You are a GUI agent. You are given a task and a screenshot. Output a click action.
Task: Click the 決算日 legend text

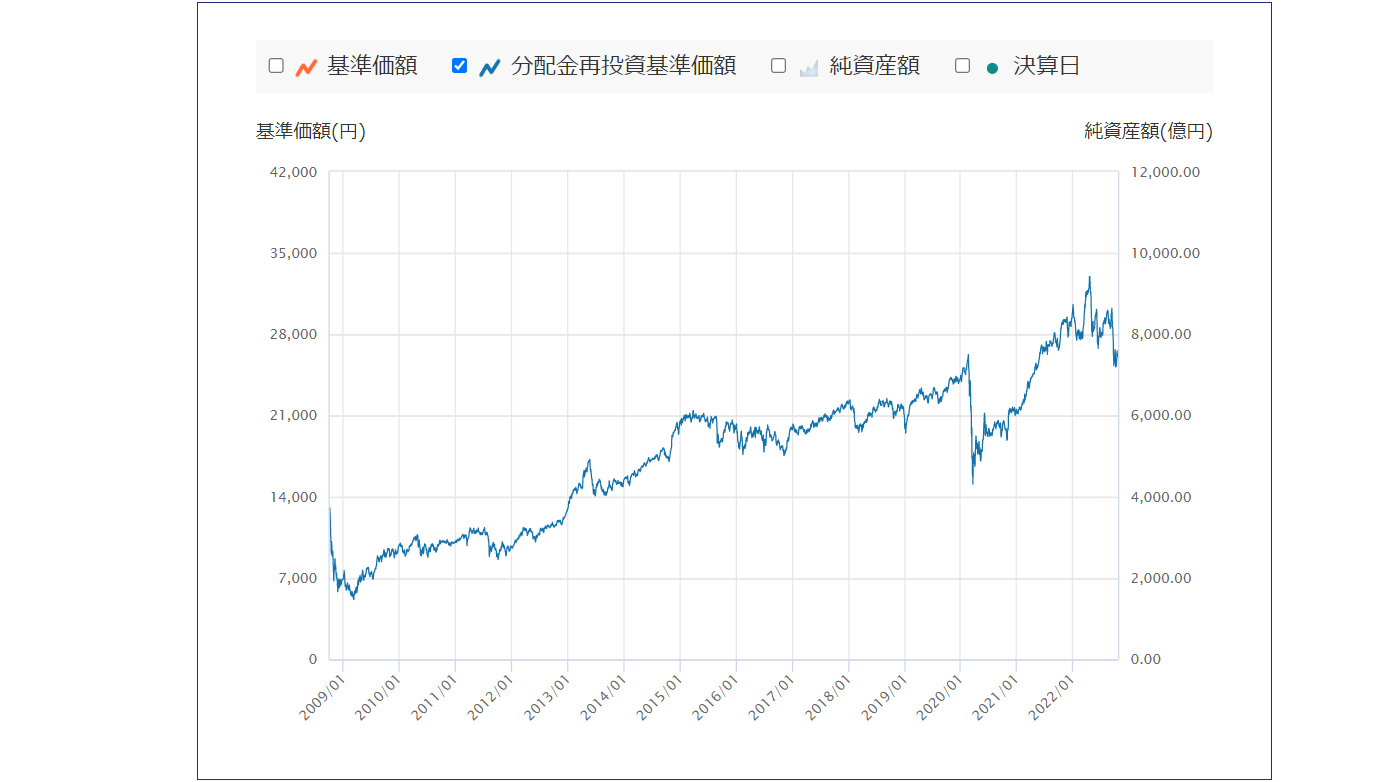coord(1046,66)
